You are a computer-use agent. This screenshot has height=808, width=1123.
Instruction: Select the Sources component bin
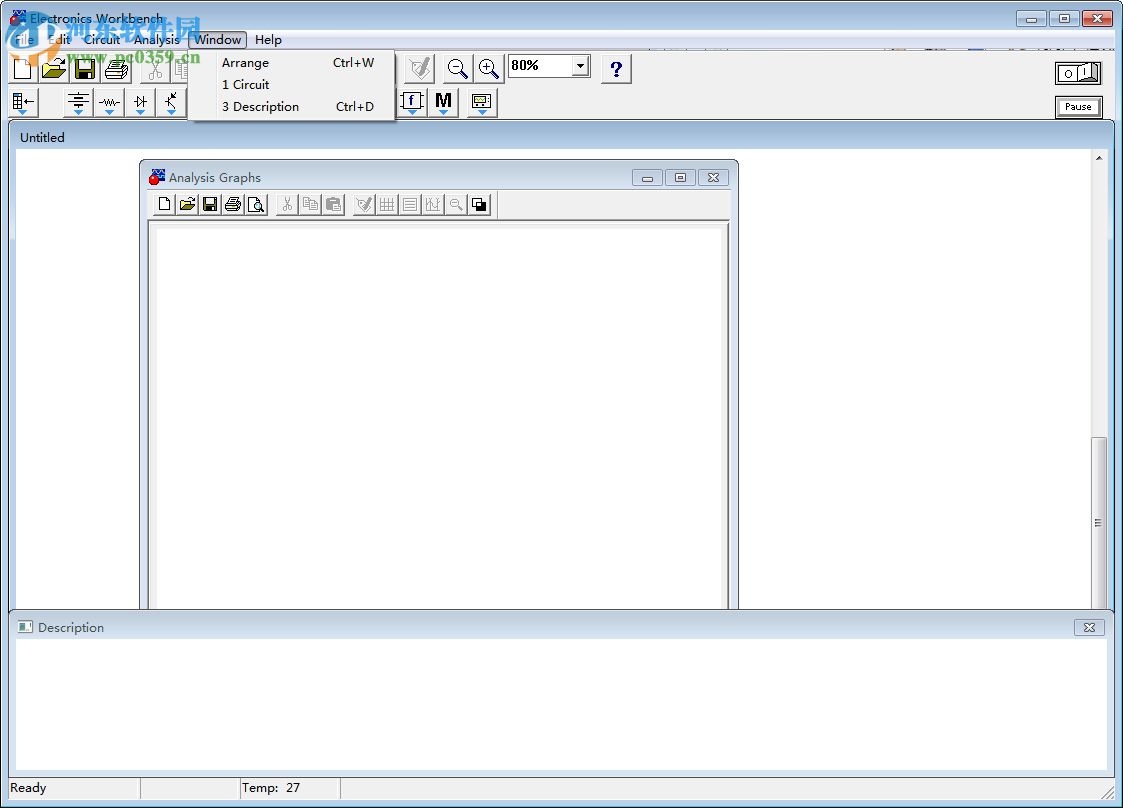(78, 100)
